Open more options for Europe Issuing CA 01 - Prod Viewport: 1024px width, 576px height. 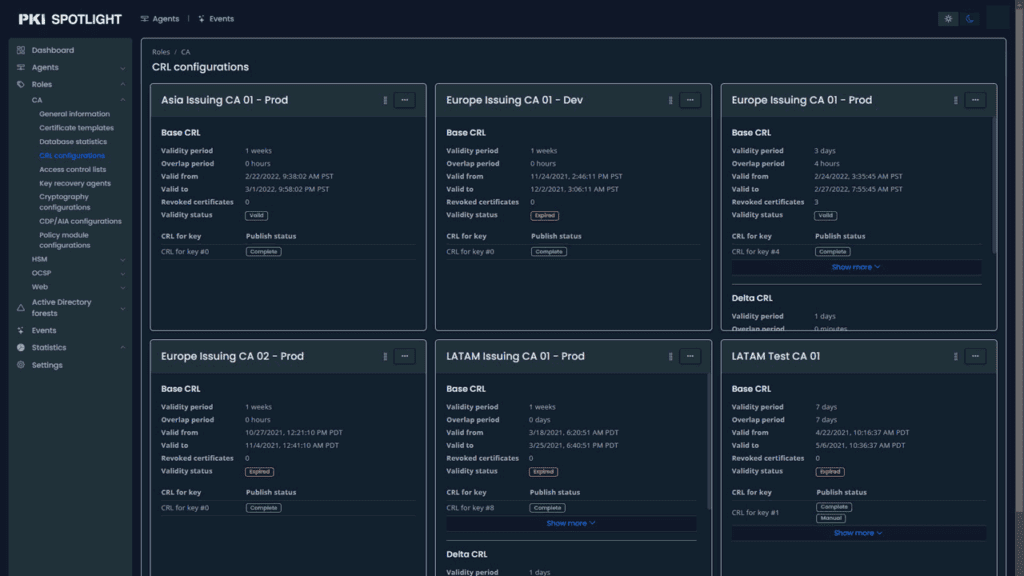(x=976, y=101)
